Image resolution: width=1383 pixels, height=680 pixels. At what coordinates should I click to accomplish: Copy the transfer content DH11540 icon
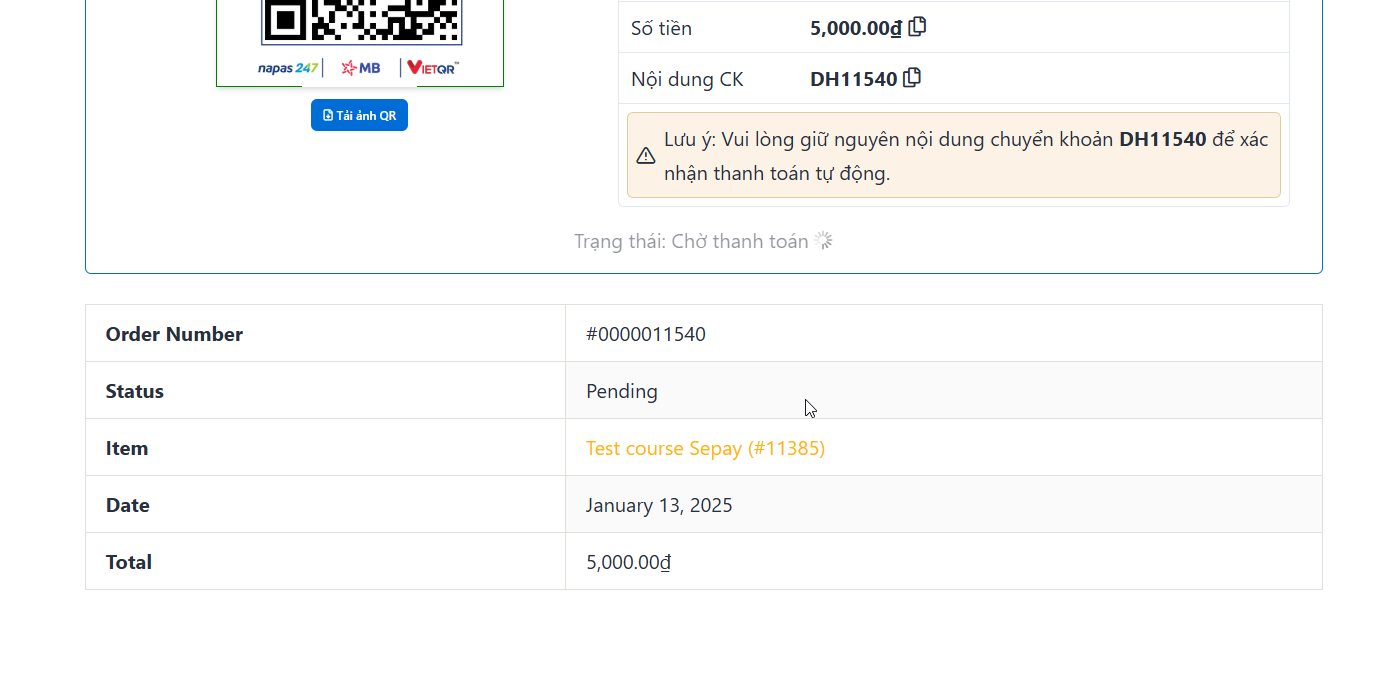click(911, 78)
